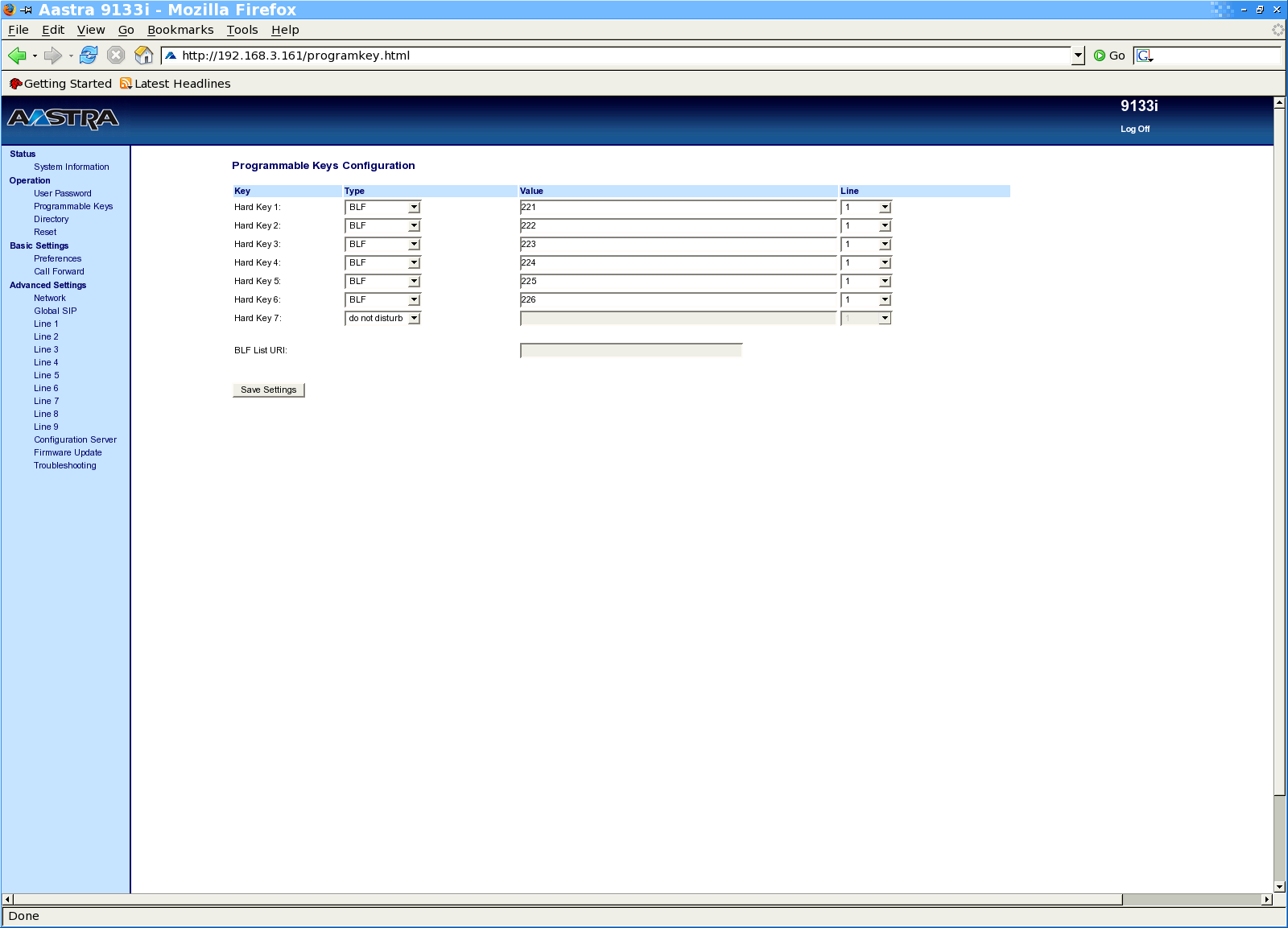
Task: Open Line dropdown for Hard Key 6
Action: pos(866,300)
